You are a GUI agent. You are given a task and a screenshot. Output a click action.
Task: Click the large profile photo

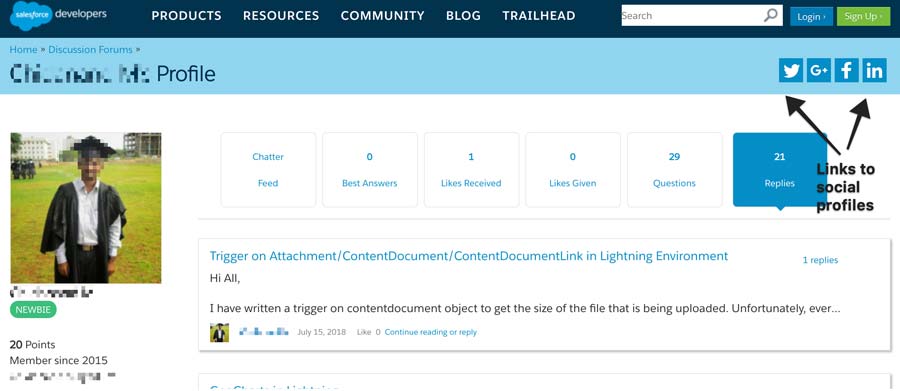coord(86,208)
